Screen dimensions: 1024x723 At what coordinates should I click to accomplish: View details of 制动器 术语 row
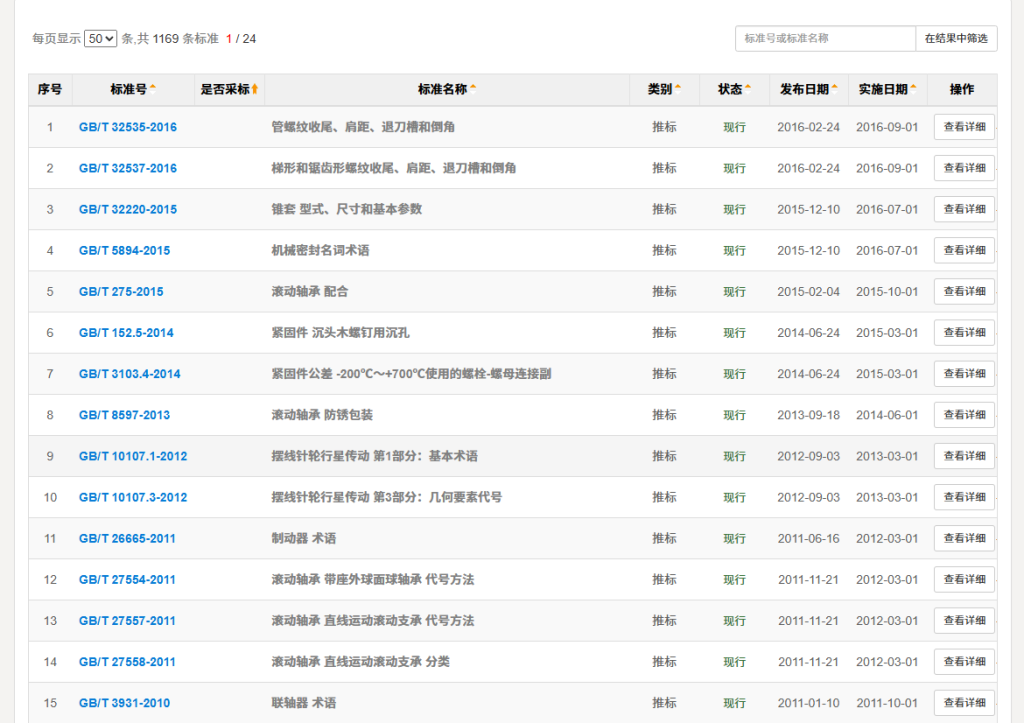(x=964, y=538)
